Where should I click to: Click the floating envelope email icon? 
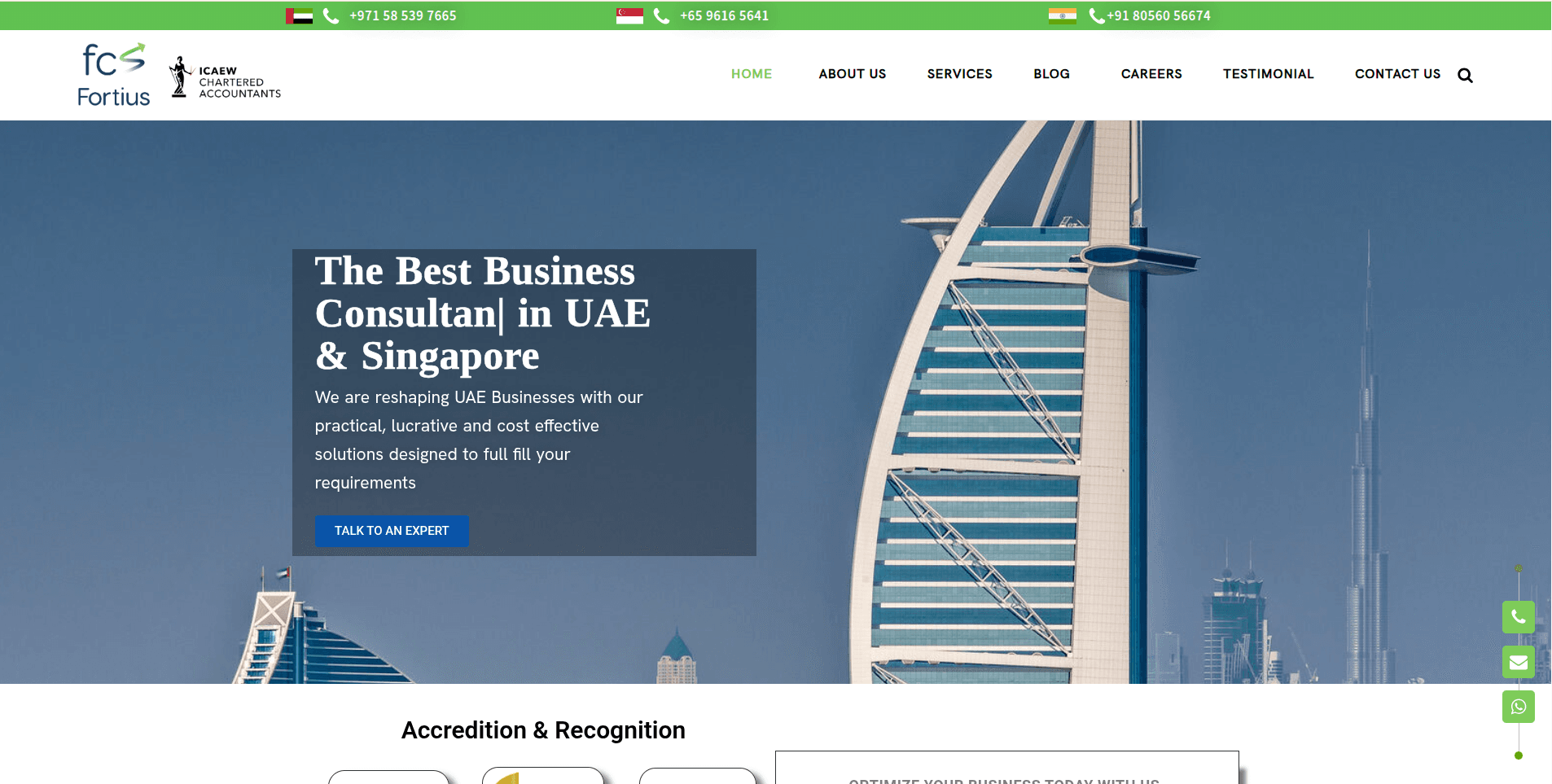(x=1517, y=662)
